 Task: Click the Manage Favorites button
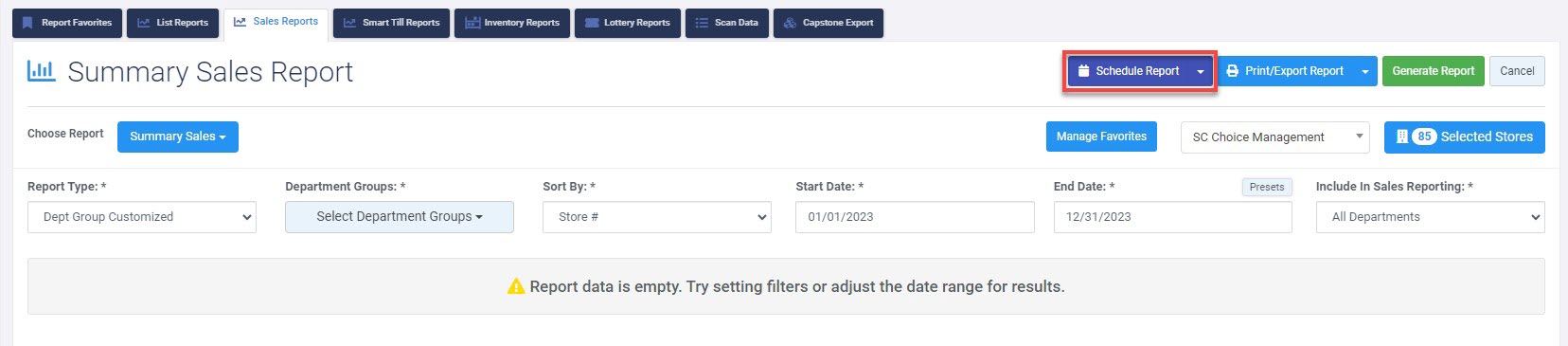point(1101,137)
